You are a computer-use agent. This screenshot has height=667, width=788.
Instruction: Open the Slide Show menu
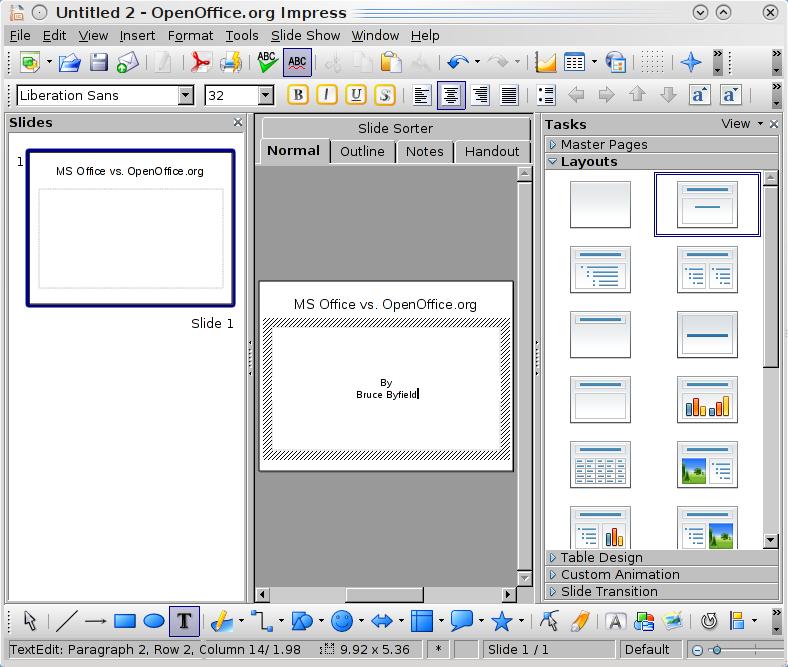point(305,35)
